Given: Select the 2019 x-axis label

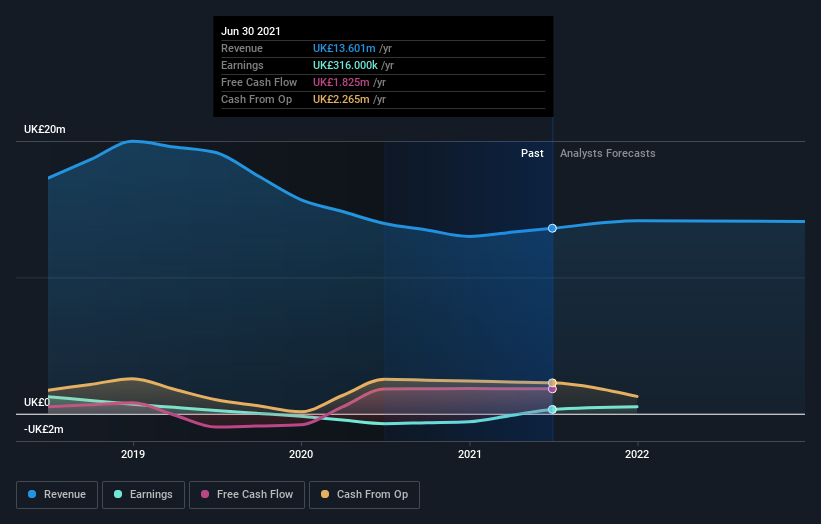Looking at the screenshot, I should pyautogui.click(x=133, y=454).
